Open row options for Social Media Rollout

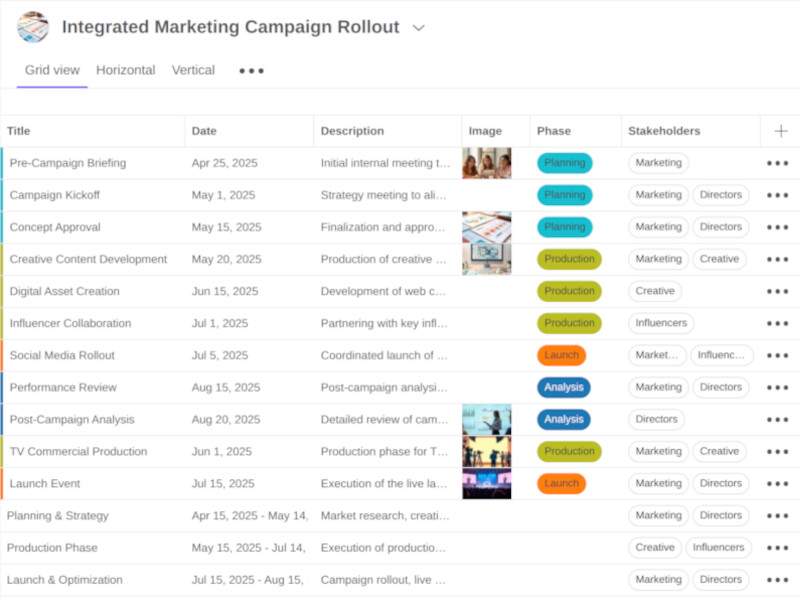pos(777,355)
